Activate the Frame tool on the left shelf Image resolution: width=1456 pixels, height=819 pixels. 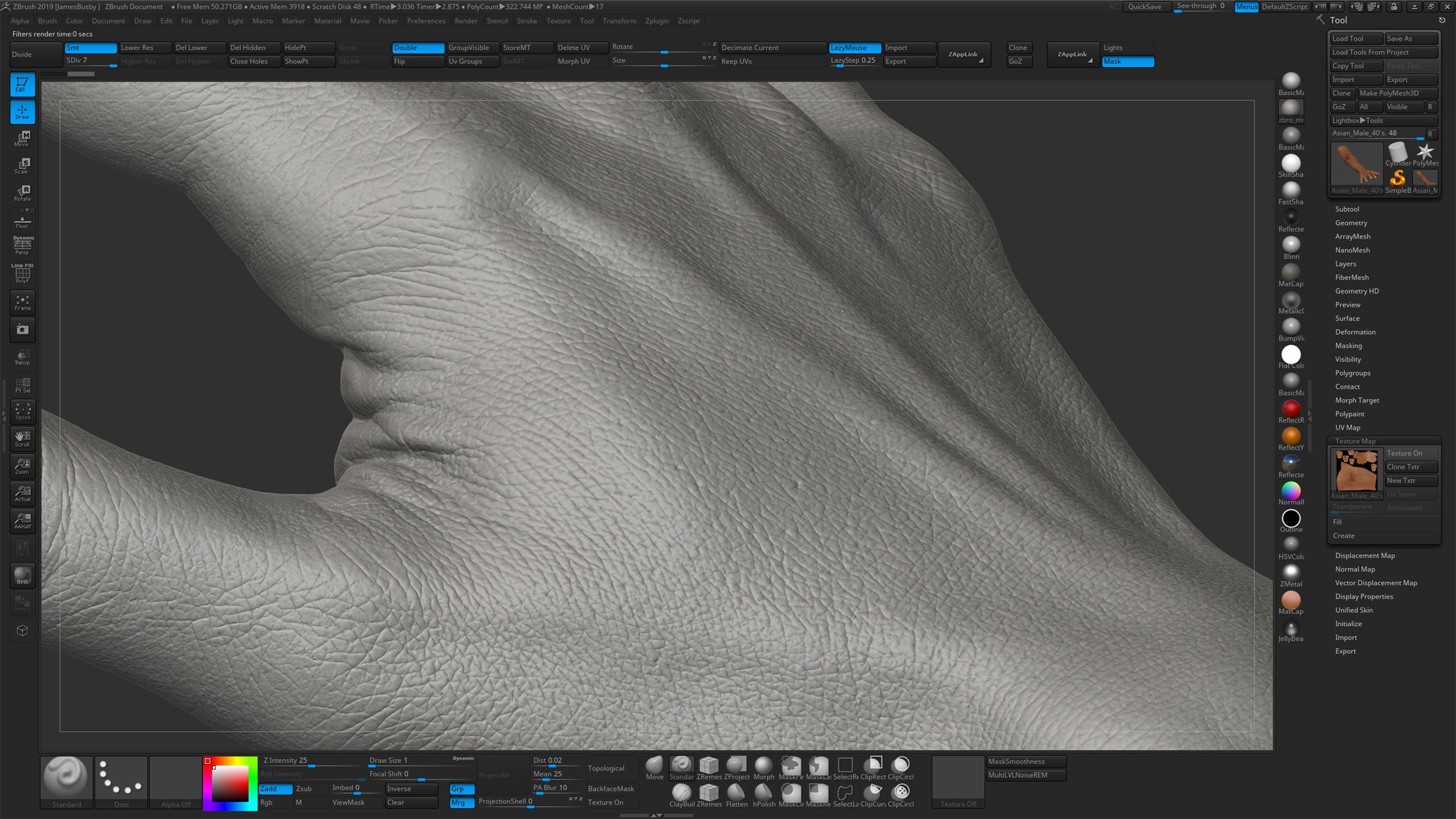(22, 302)
